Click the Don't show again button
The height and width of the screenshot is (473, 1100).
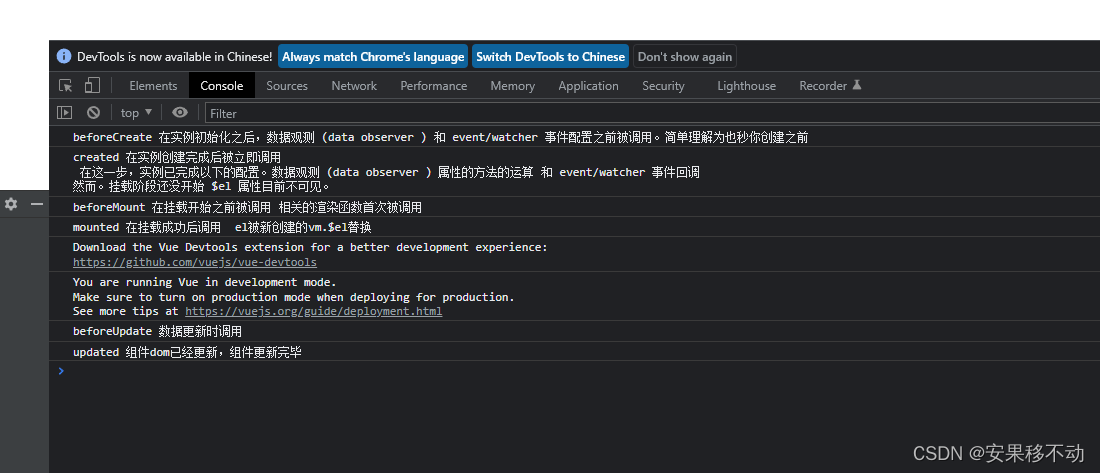click(685, 57)
